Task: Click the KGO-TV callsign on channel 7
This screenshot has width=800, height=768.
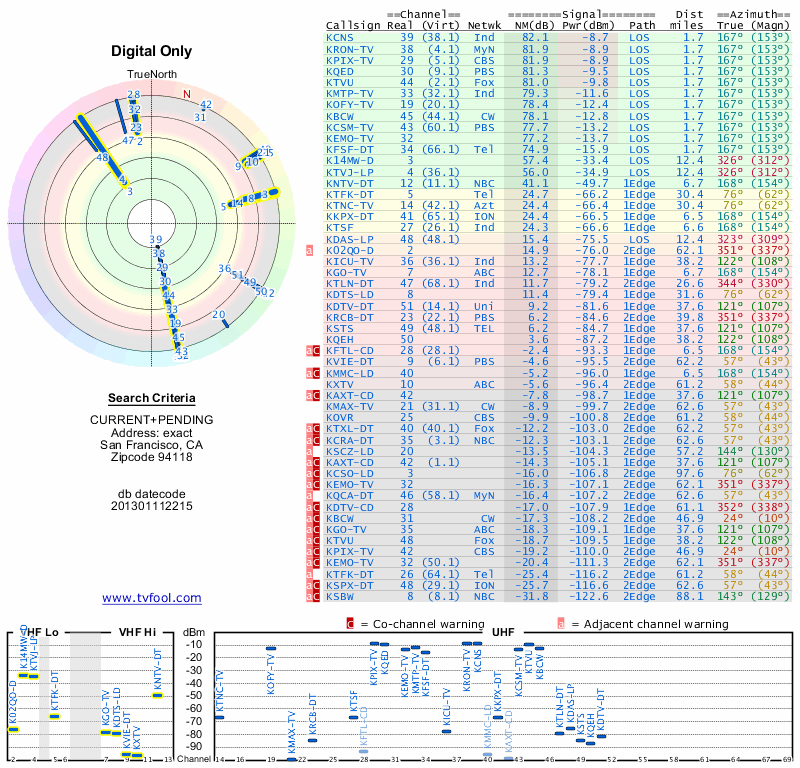Action: pos(346,272)
